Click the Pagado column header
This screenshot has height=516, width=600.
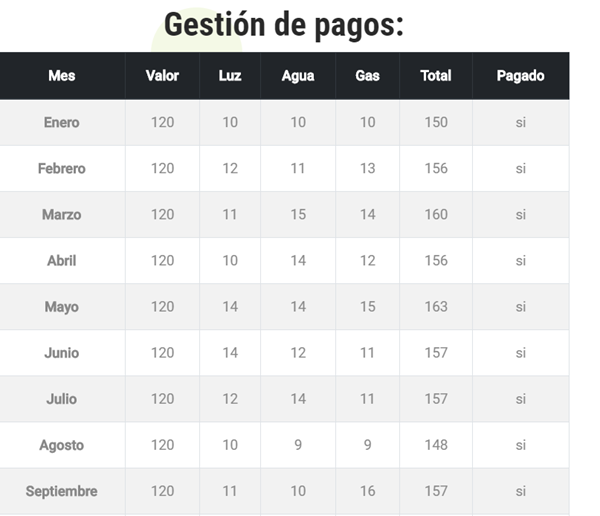point(520,76)
